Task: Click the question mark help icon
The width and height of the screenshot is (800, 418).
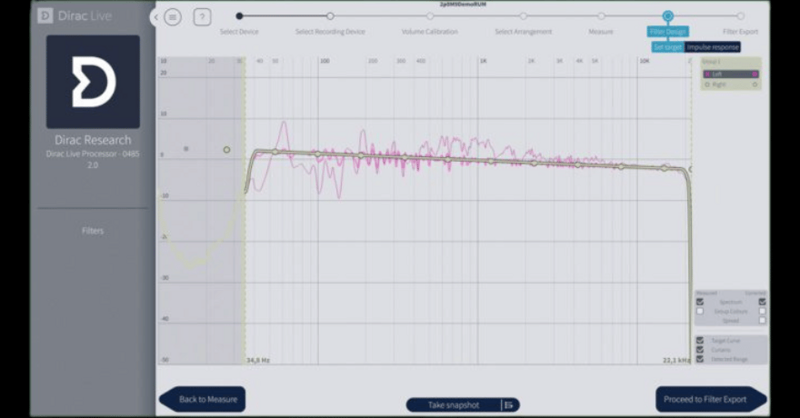Action: (202, 17)
